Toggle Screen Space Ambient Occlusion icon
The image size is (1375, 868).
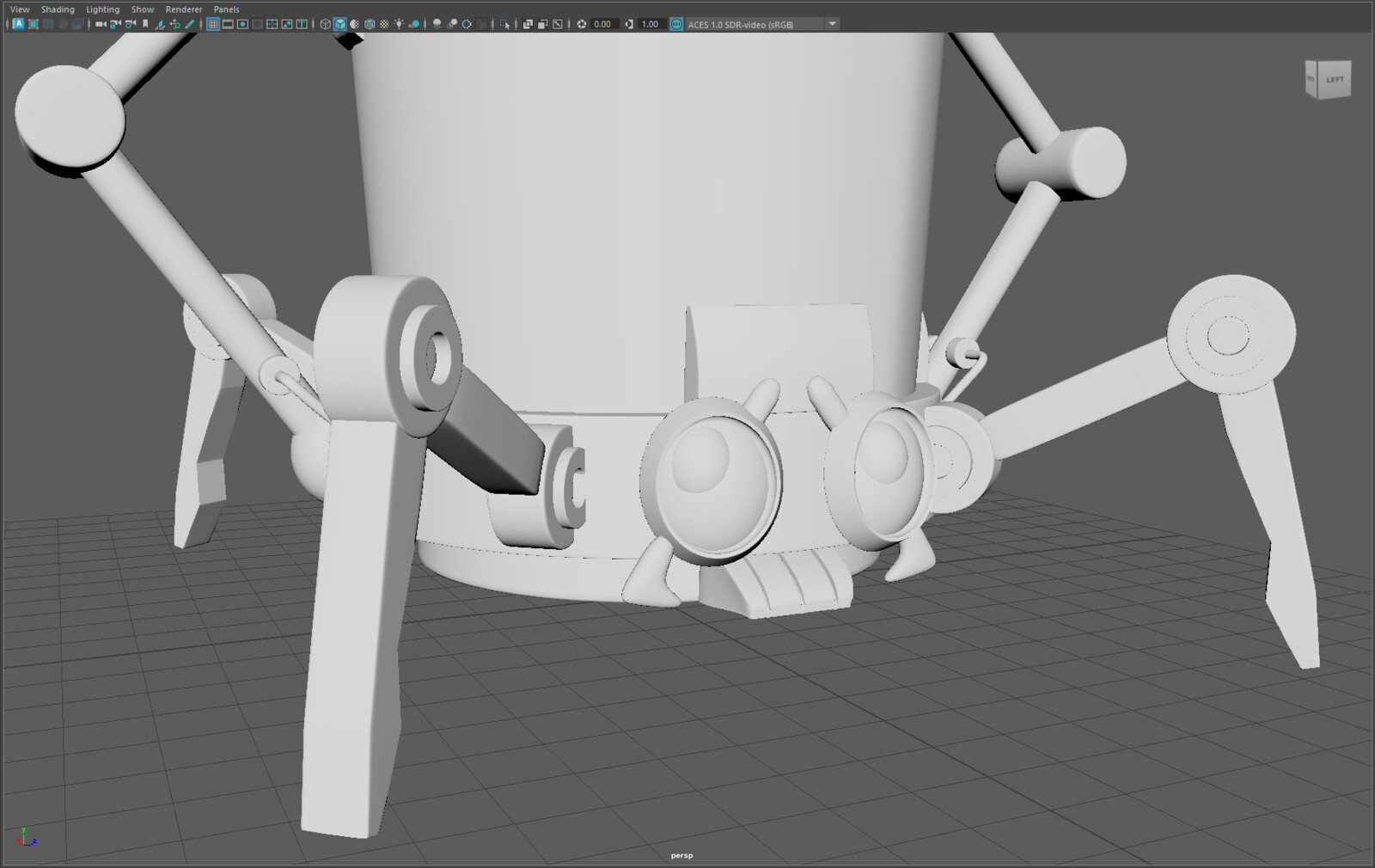click(437, 24)
